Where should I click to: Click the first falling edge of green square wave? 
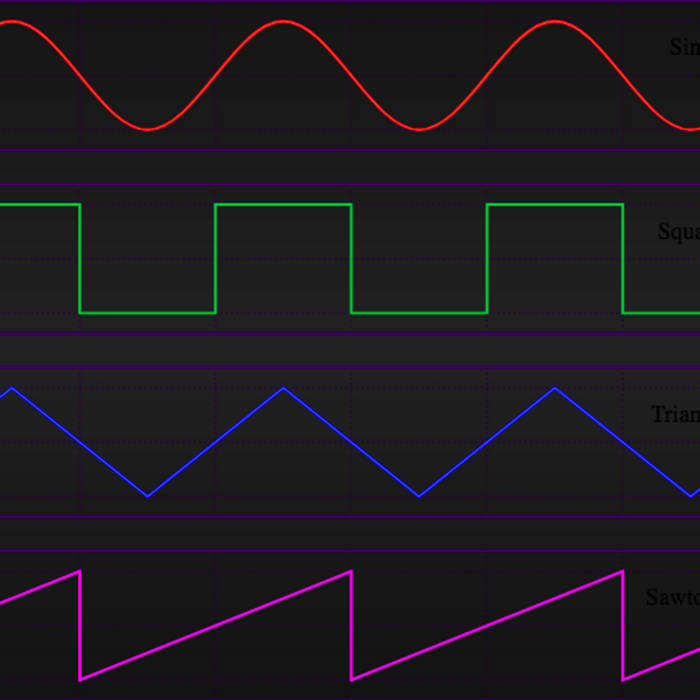coord(80,259)
